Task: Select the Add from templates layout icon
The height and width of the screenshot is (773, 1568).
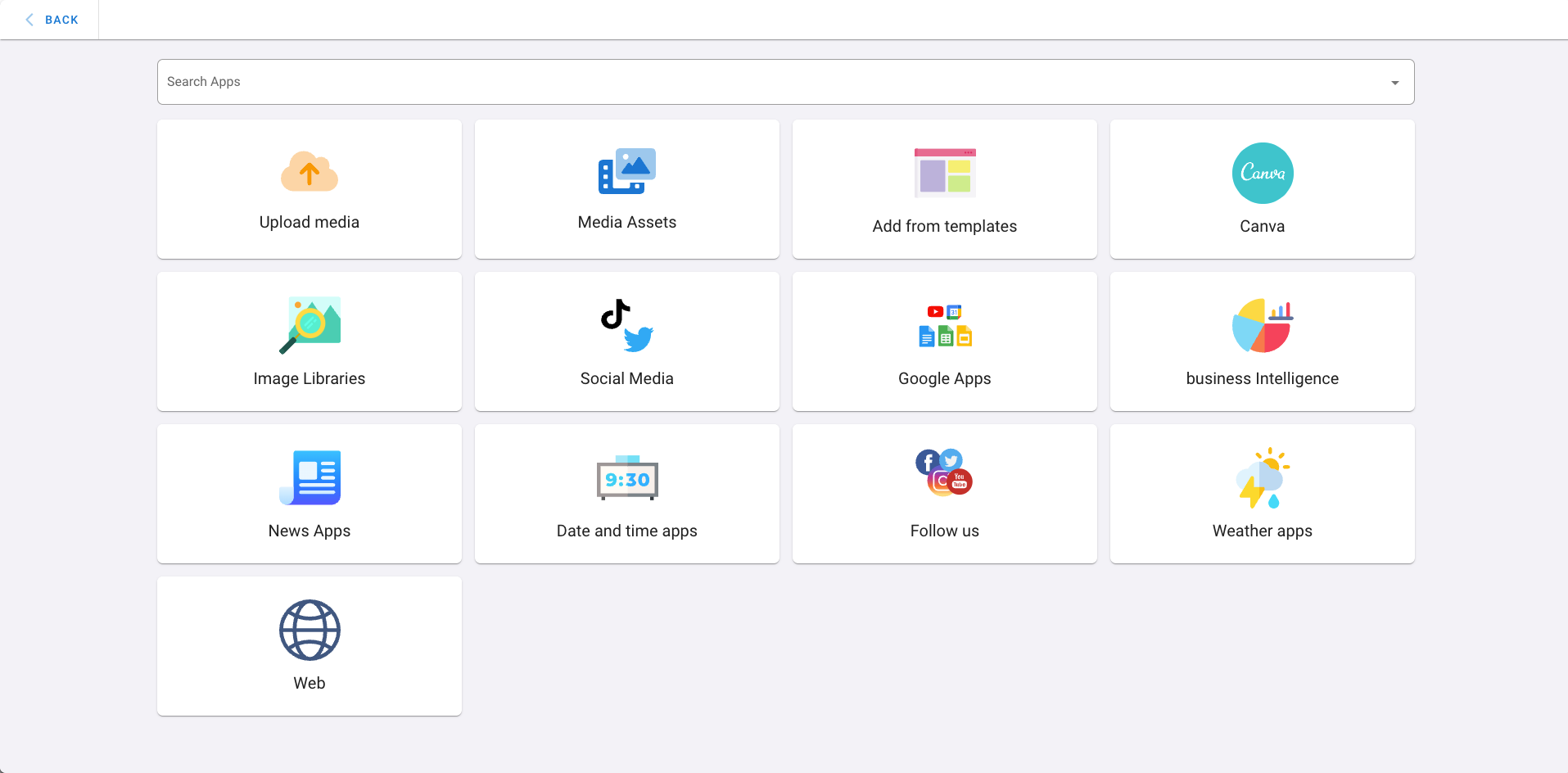Action: [x=945, y=173]
